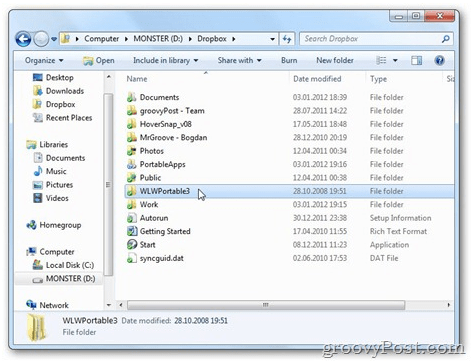Select the Work folder icon
Image resolution: width=471 pixels, height=361 pixels.
tap(132, 204)
